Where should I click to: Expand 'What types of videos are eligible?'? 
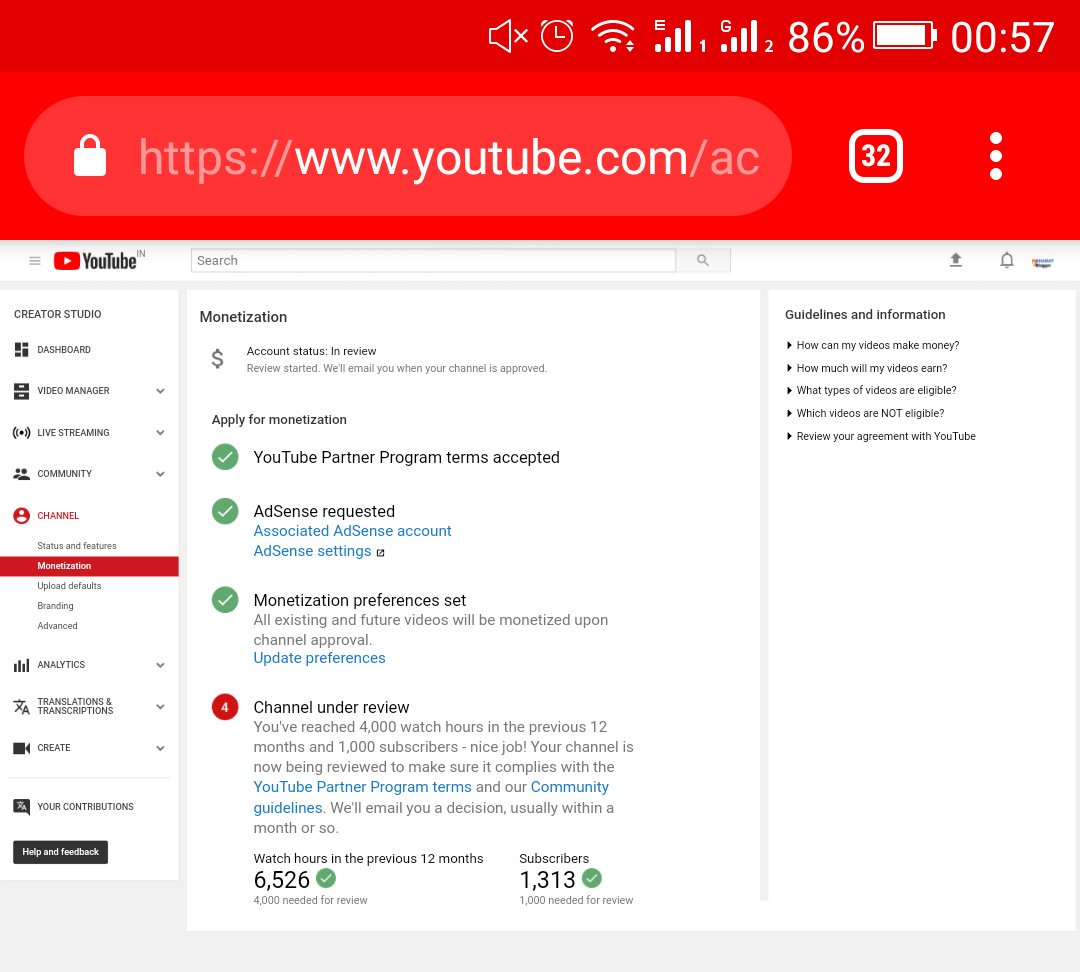[x=871, y=390]
